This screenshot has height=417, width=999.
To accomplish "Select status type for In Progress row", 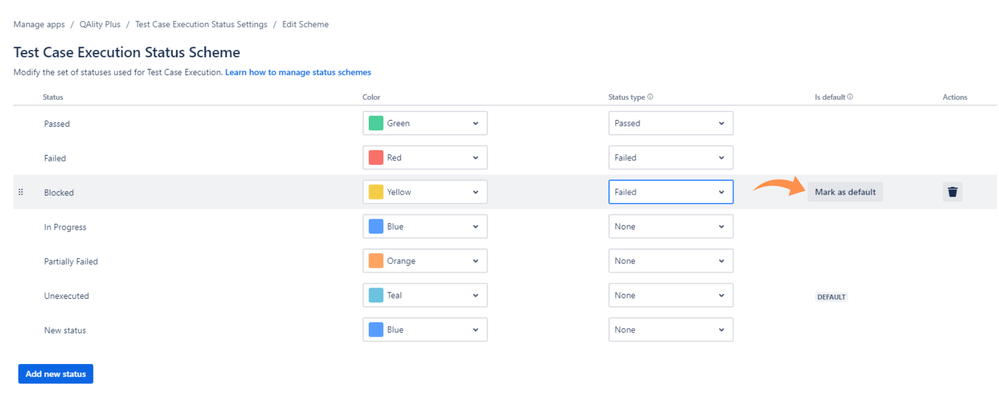I will pyautogui.click(x=671, y=227).
